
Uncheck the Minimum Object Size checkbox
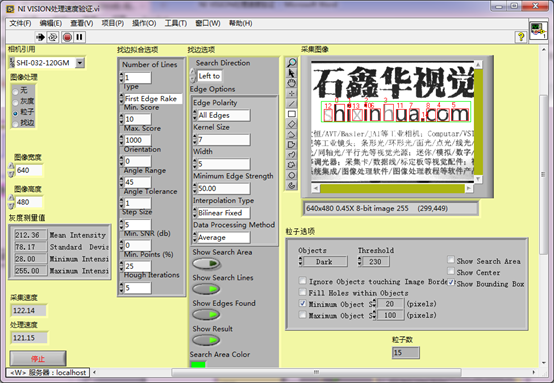302,303
